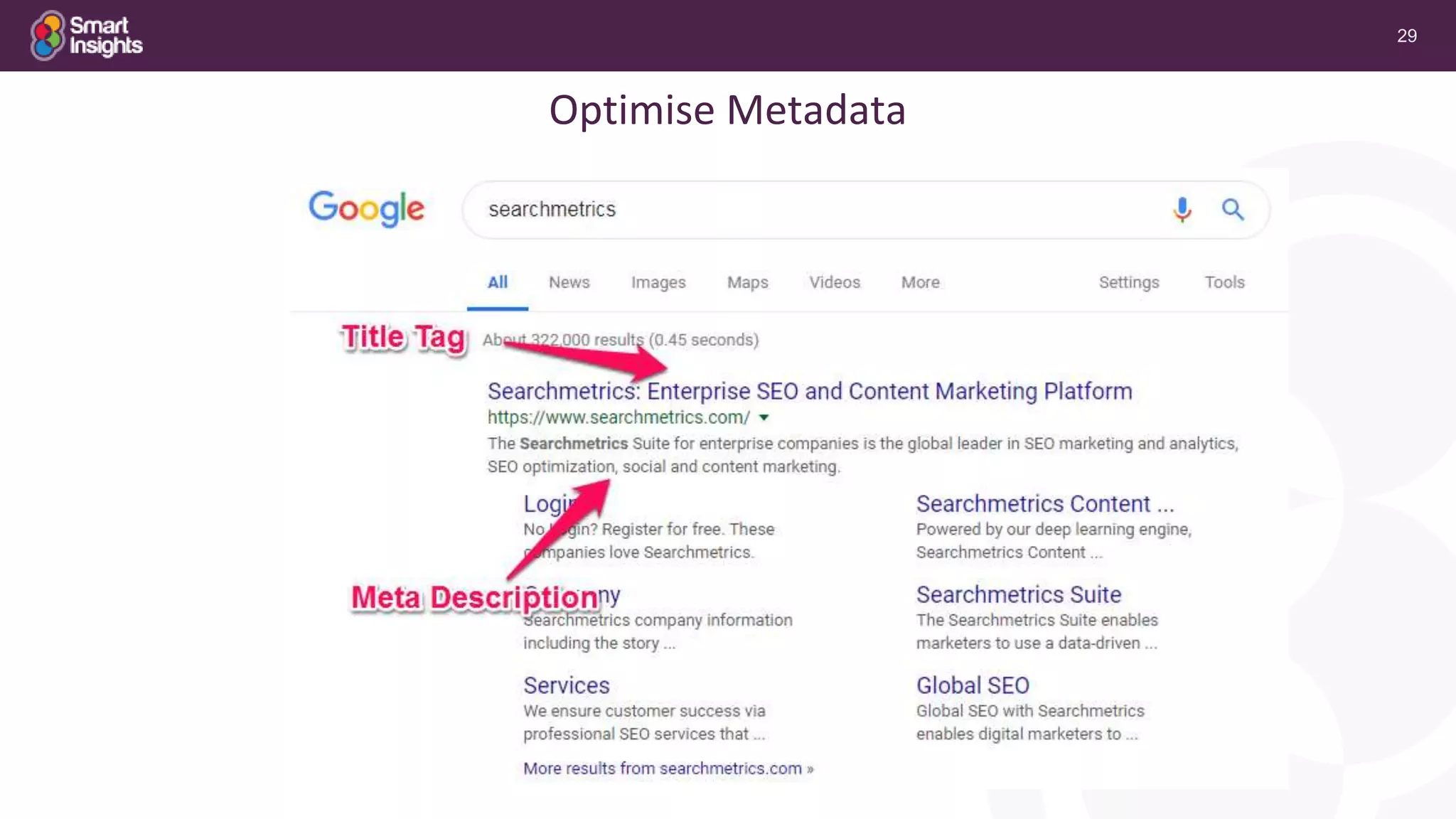Click the Optimise Metadata heading
This screenshot has height=819, width=1456.
click(727, 110)
